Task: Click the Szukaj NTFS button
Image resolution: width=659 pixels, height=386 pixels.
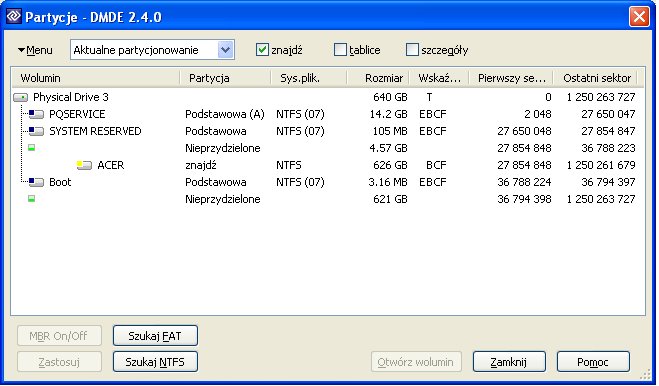Action: pyautogui.click(x=155, y=362)
